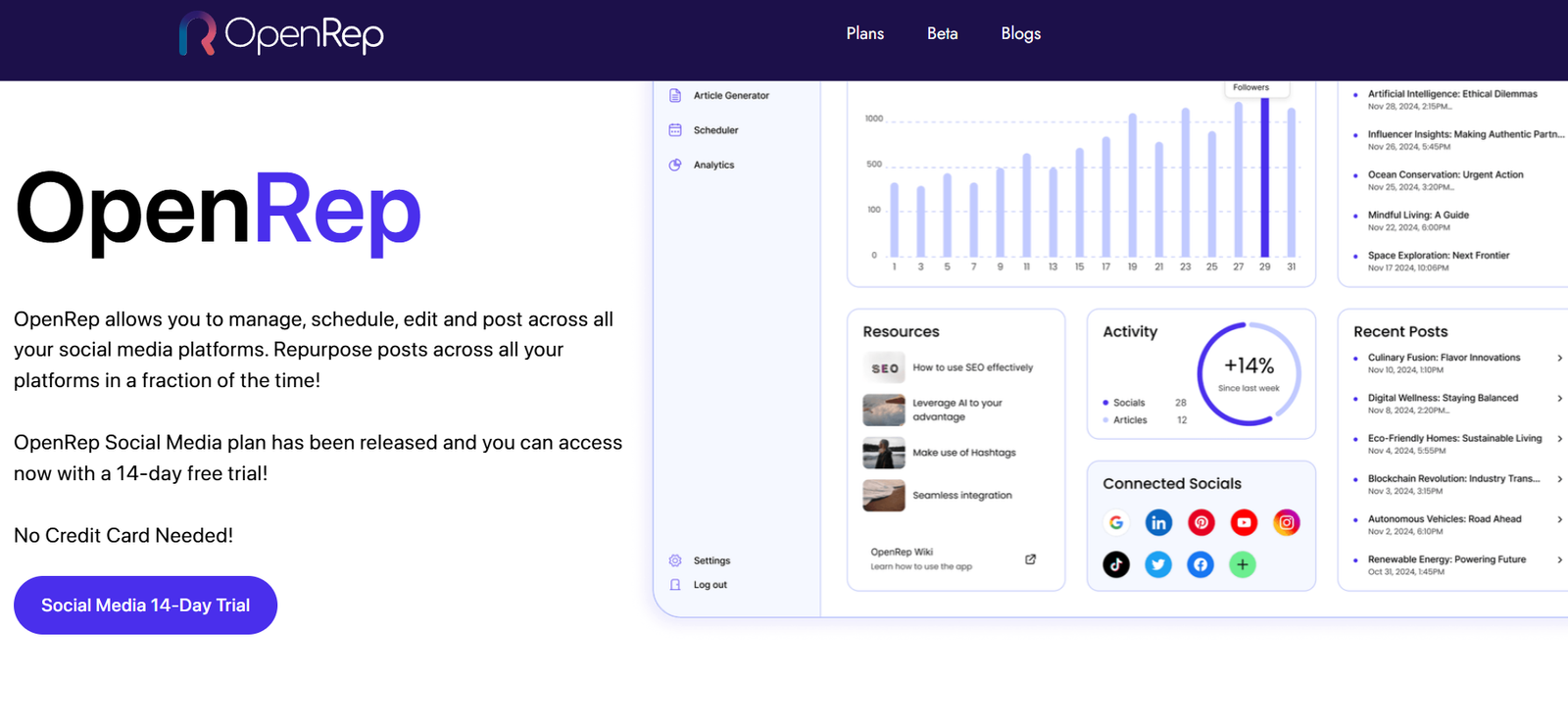
Task: Click the OpenRep logo in header
Action: 281,34
